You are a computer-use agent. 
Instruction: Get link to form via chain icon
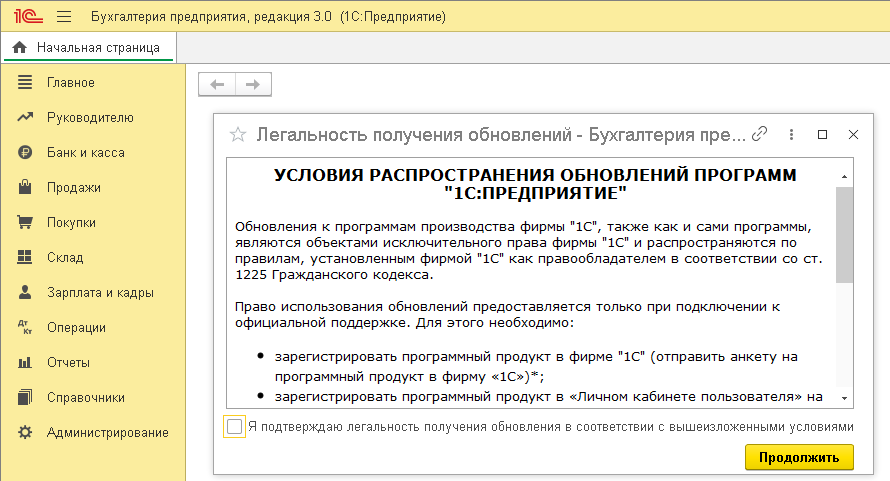(x=759, y=134)
